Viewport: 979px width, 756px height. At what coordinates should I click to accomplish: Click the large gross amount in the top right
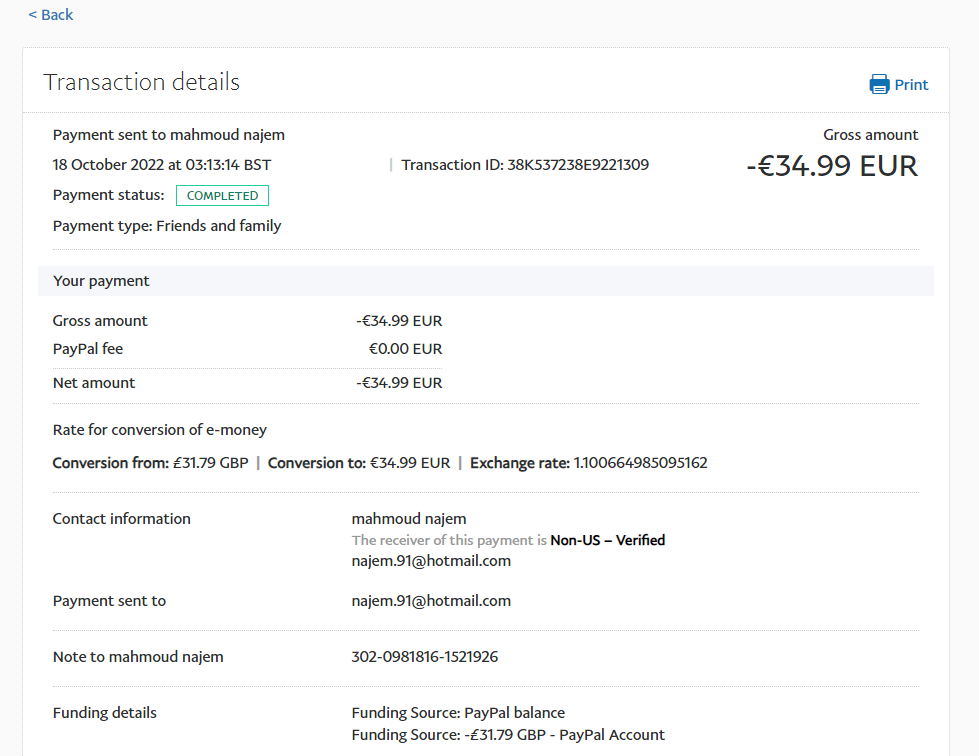832,166
